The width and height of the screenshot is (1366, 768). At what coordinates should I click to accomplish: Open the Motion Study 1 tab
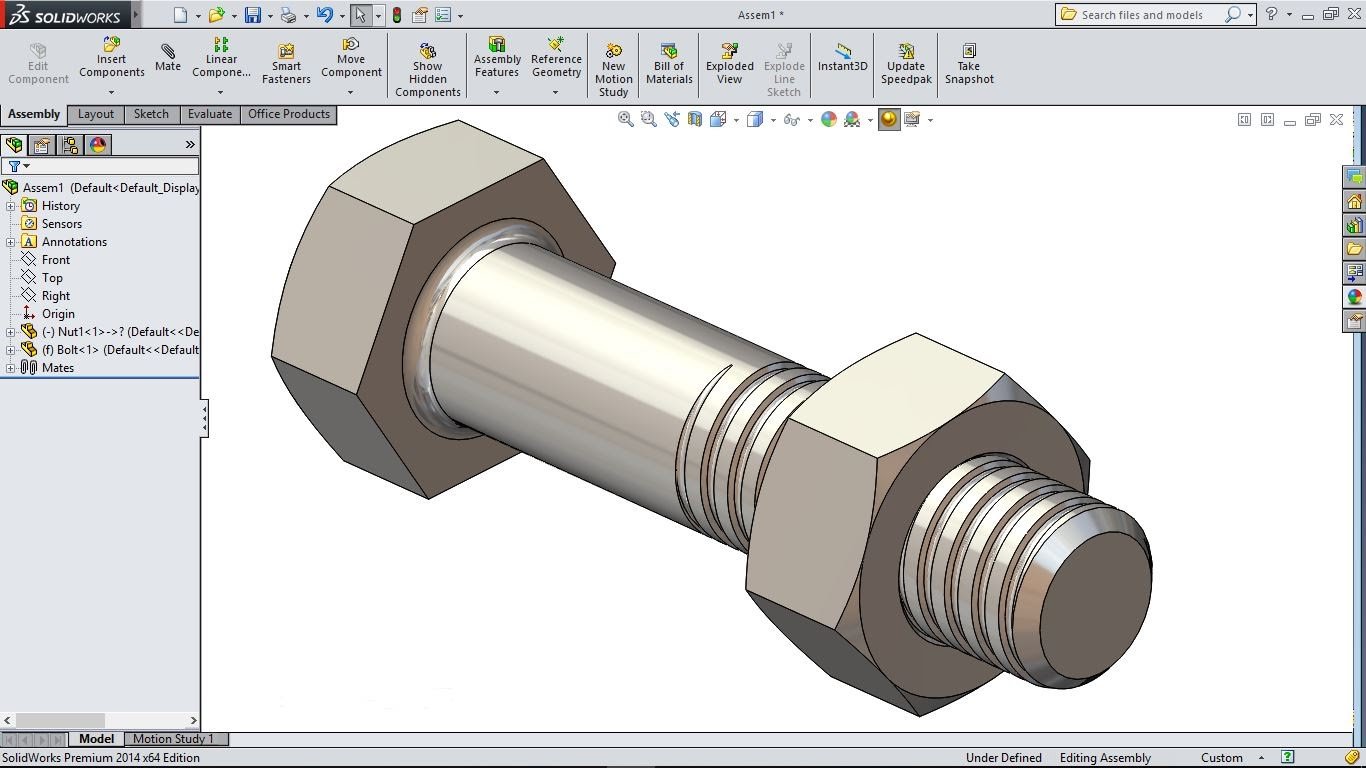pyautogui.click(x=173, y=739)
